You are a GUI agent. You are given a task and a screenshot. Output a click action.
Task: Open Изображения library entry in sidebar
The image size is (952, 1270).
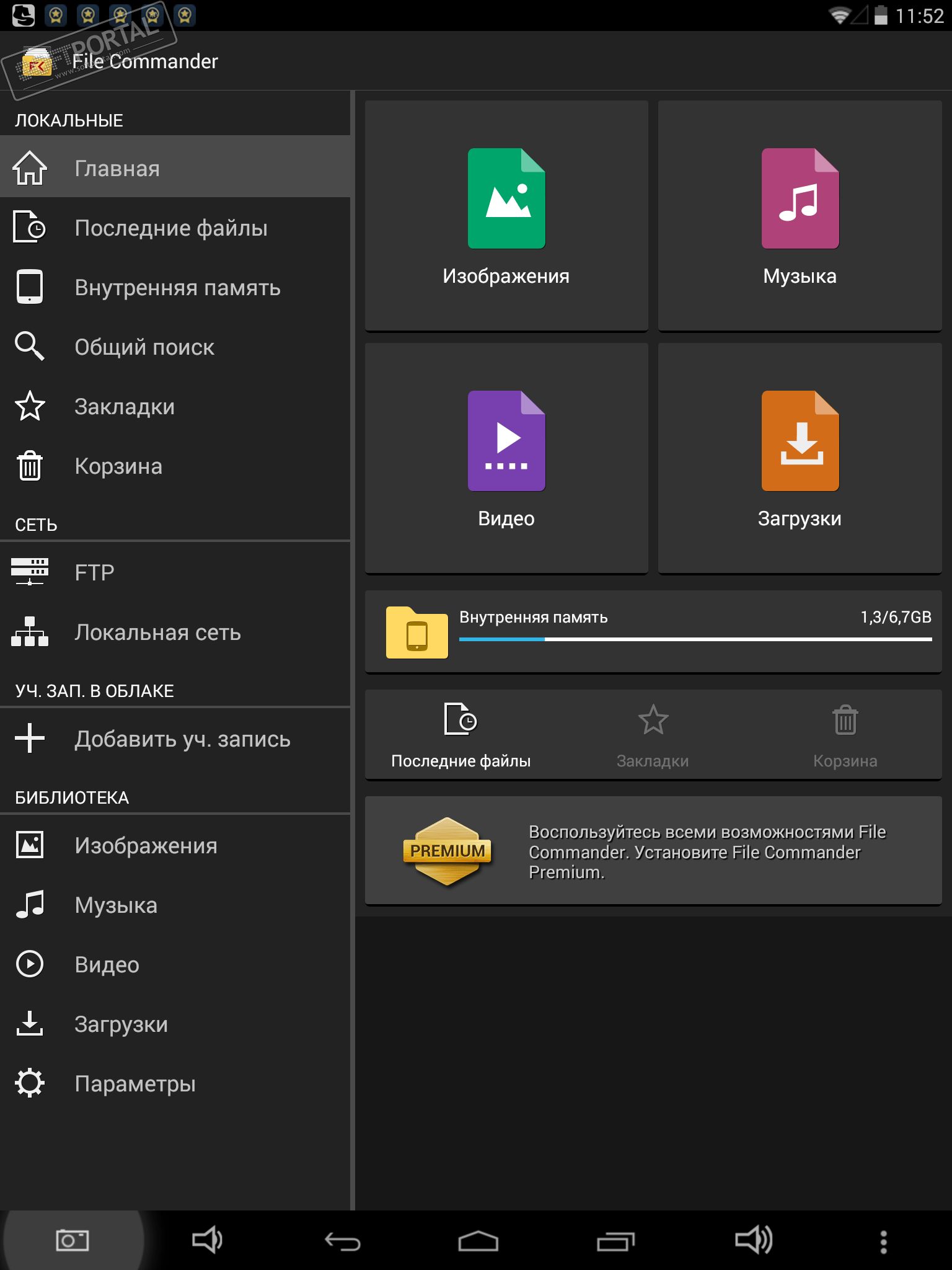point(175,845)
